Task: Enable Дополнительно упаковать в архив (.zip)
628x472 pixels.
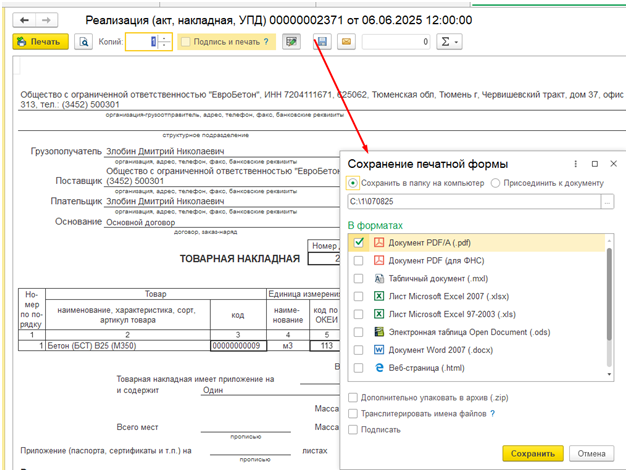Action: point(353,397)
